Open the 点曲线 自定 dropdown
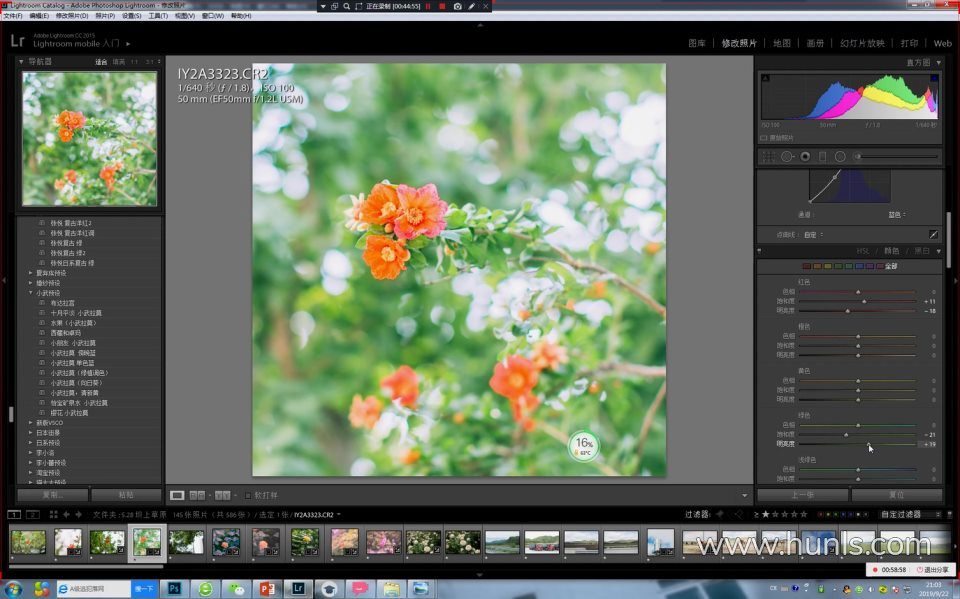 813,235
